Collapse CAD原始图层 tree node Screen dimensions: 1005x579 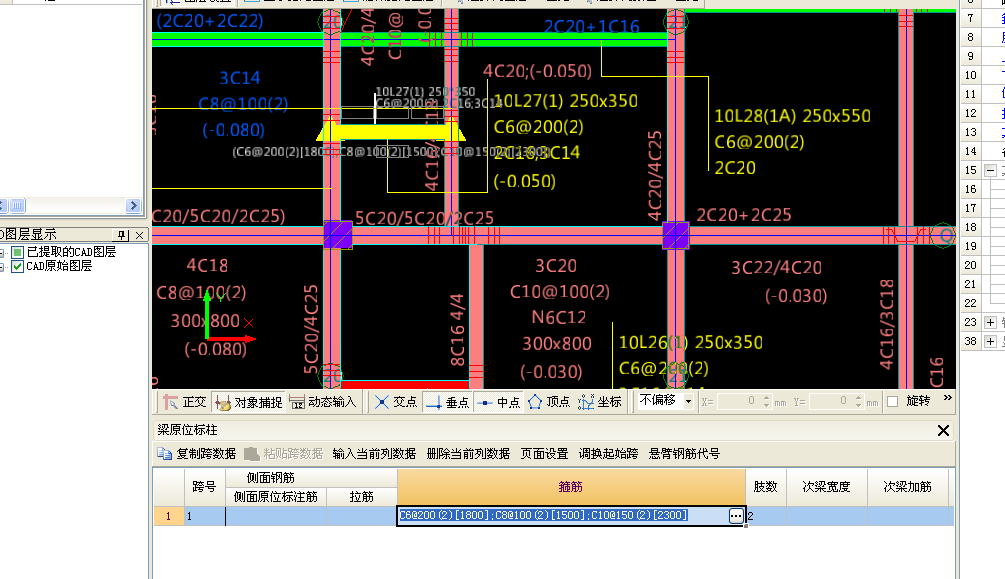3,267
